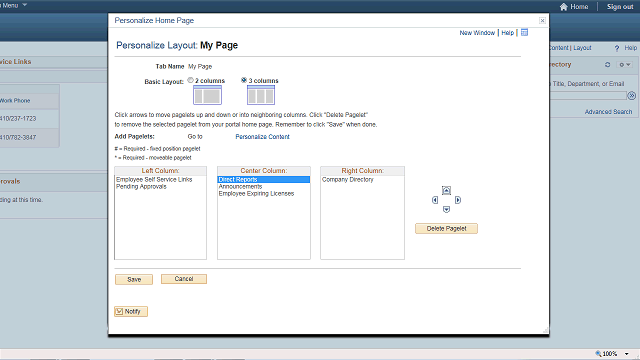
Task: Move pagelet down with the down arrow
Action: coord(446,209)
